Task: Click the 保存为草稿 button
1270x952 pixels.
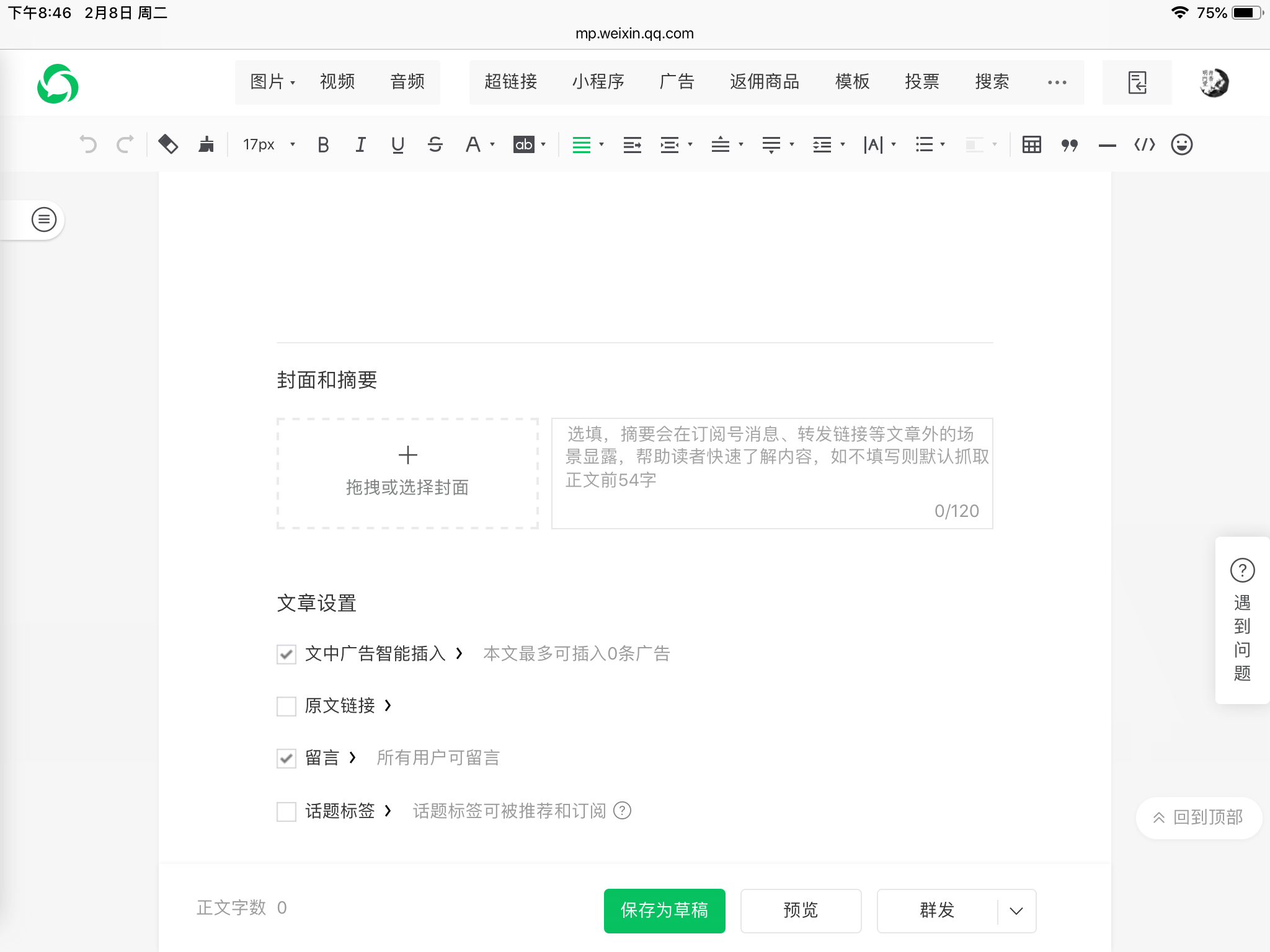Action: (664, 910)
